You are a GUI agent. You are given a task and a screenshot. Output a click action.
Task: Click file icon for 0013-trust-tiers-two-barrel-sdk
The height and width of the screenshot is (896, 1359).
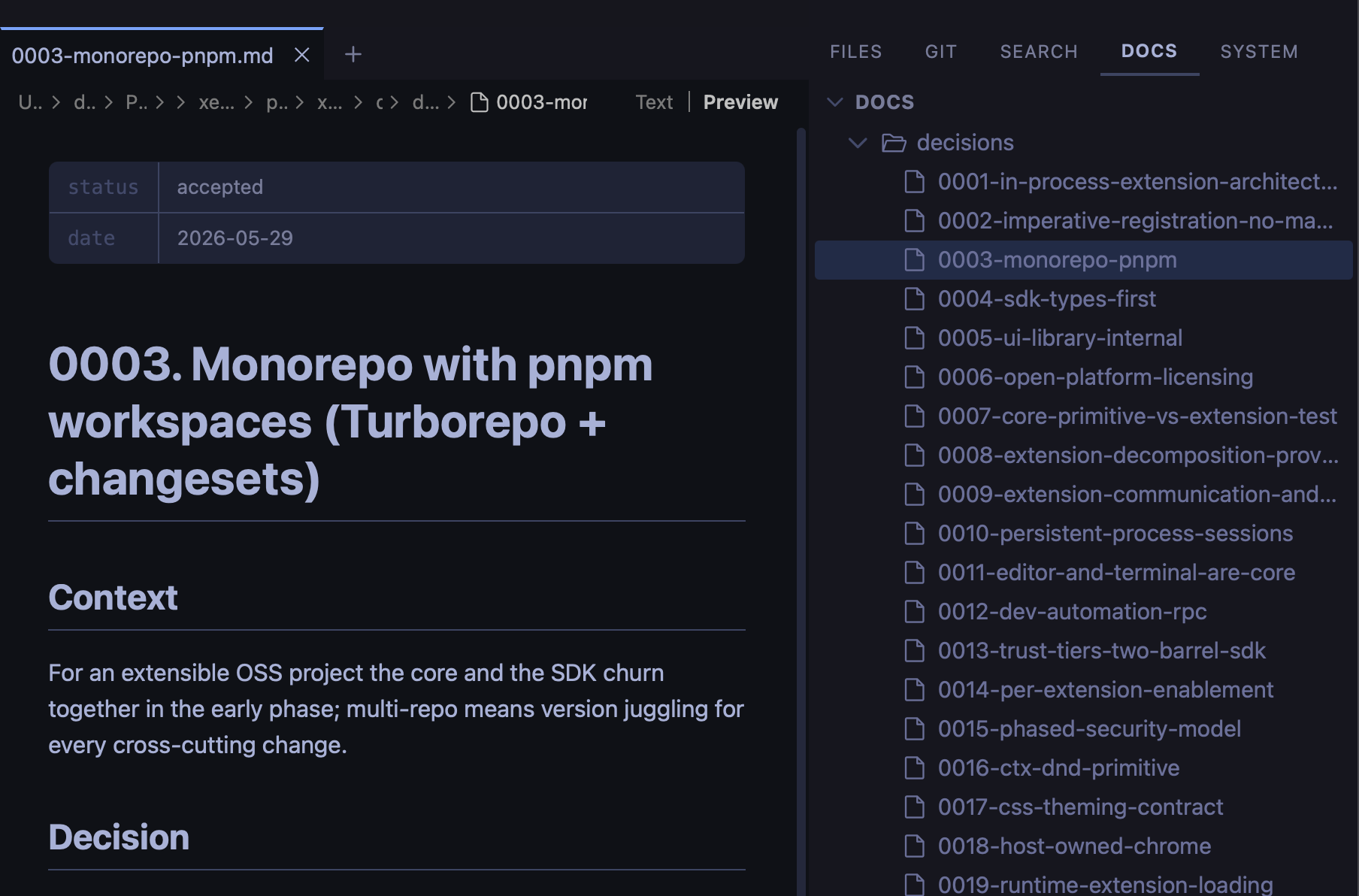(914, 651)
